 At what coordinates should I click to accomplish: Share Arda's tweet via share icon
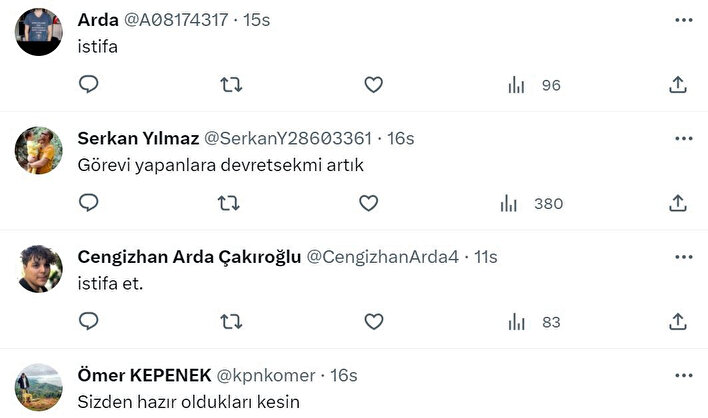pyautogui.click(x=678, y=85)
